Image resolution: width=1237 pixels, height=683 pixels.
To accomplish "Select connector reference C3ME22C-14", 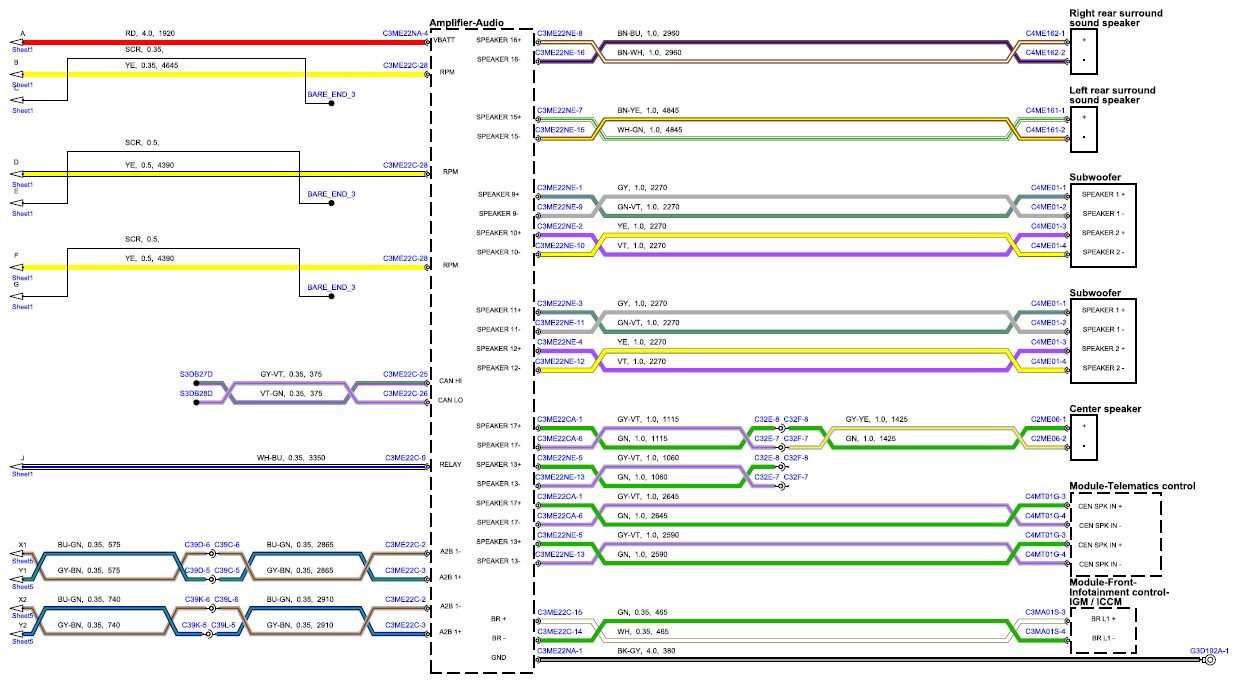I will tap(560, 631).
